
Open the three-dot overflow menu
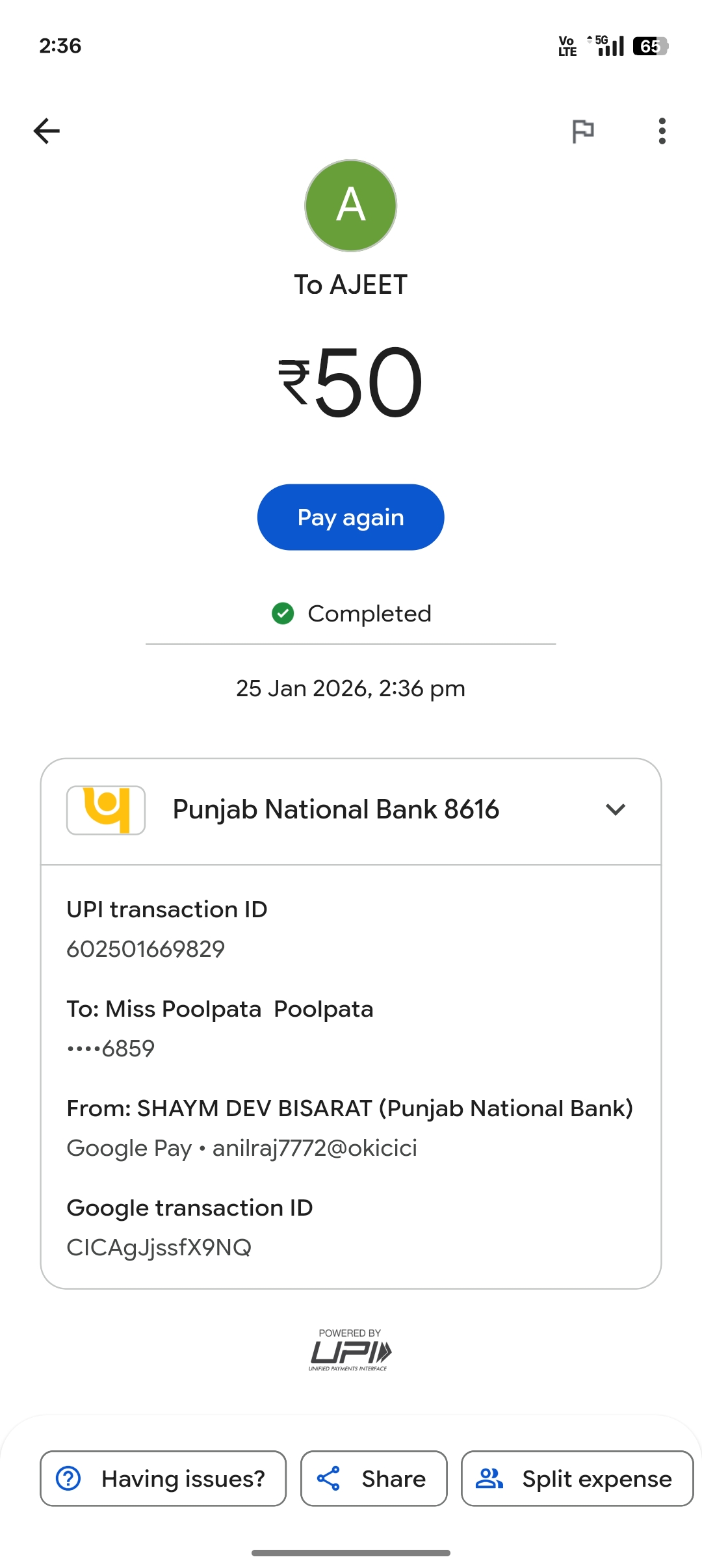pos(662,131)
